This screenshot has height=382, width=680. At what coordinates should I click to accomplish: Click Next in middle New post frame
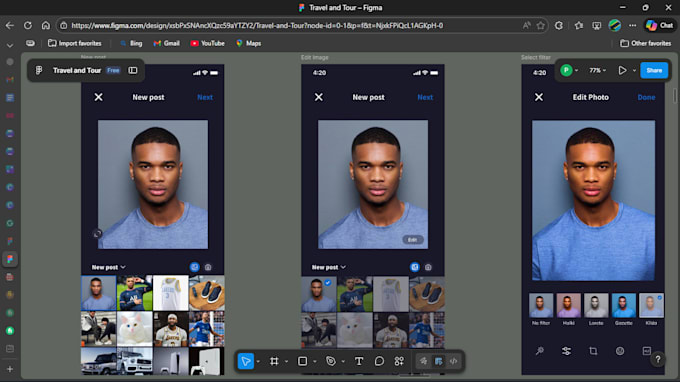coord(425,98)
